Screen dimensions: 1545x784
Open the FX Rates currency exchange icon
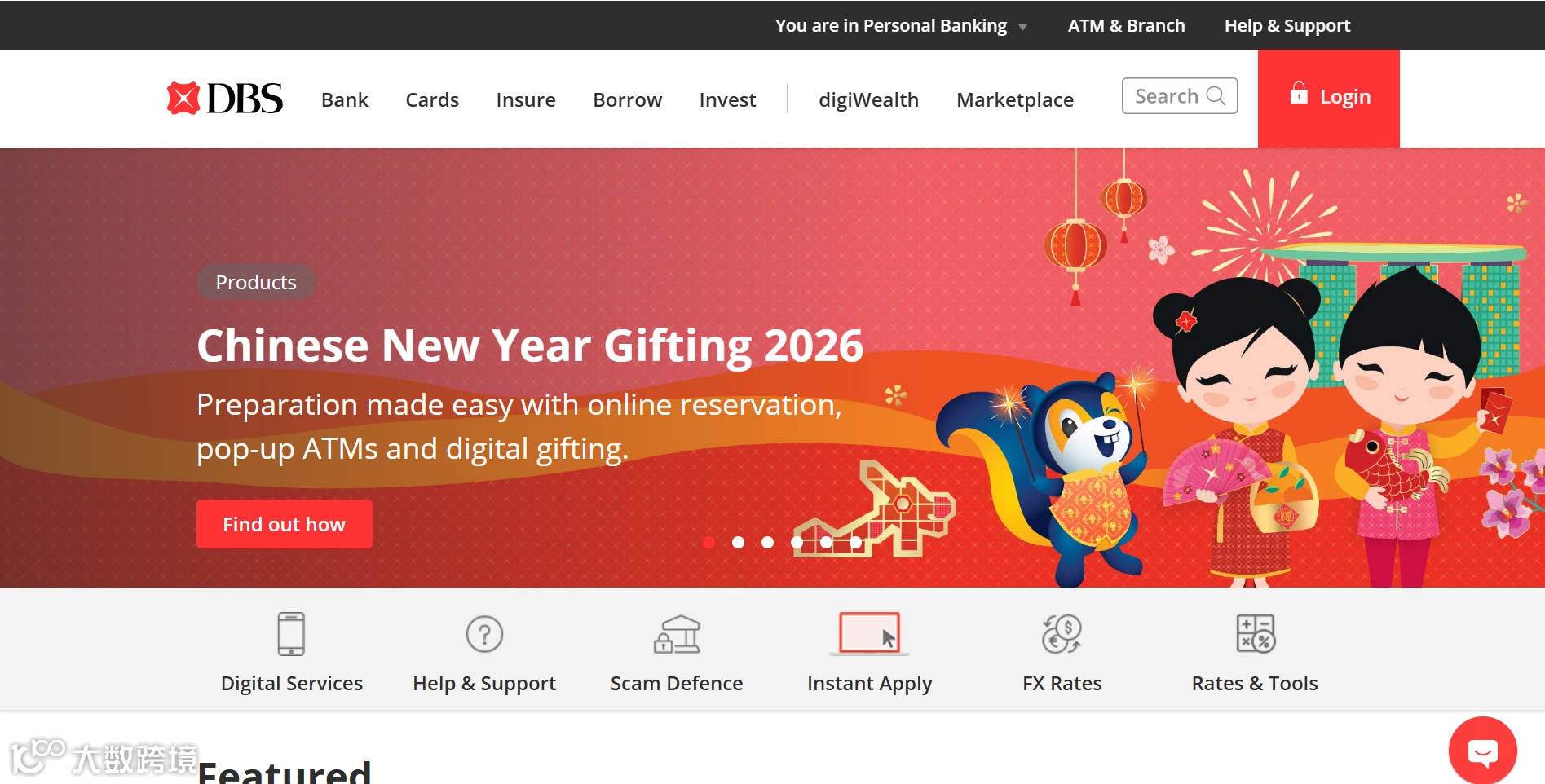click(1062, 634)
